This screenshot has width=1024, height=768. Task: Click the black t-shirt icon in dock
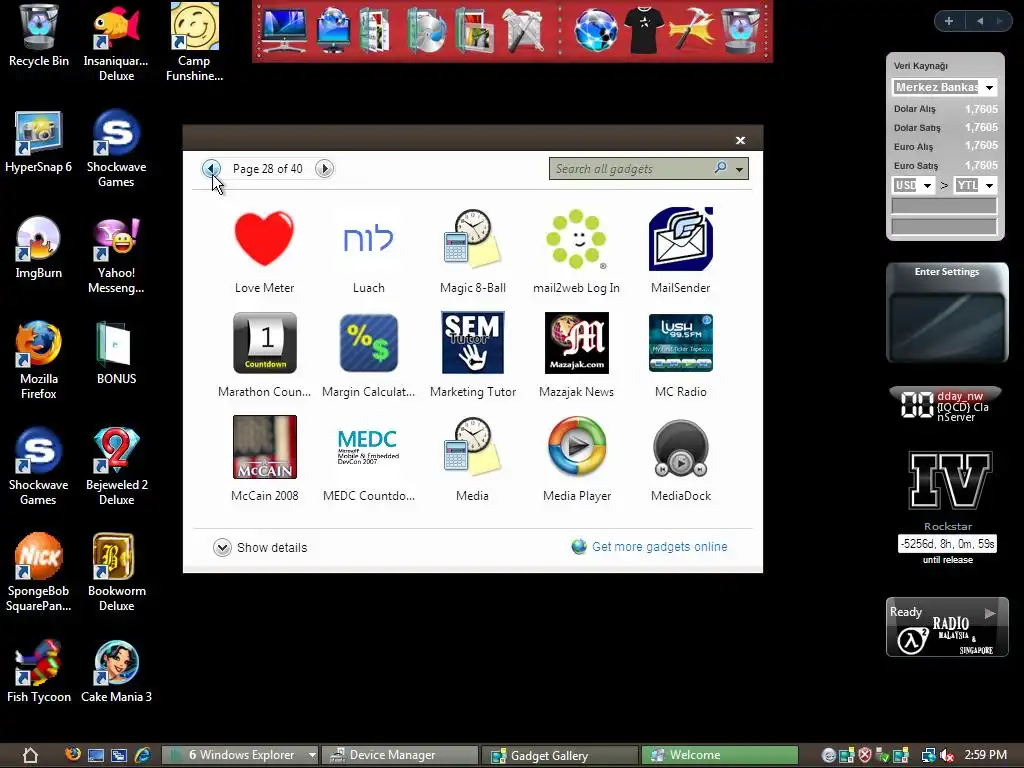644,29
